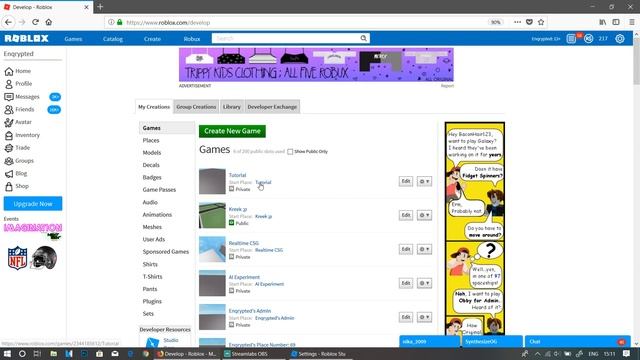Toggle the Show Public Only checkbox
This screenshot has height=360, width=640.
pos(290,152)
